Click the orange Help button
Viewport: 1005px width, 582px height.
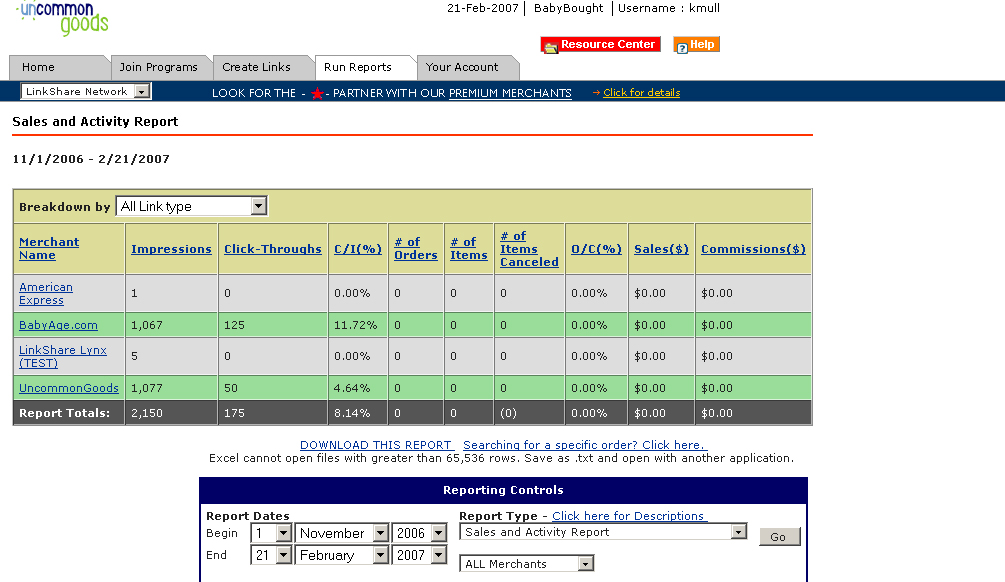[x=696, y=45]
